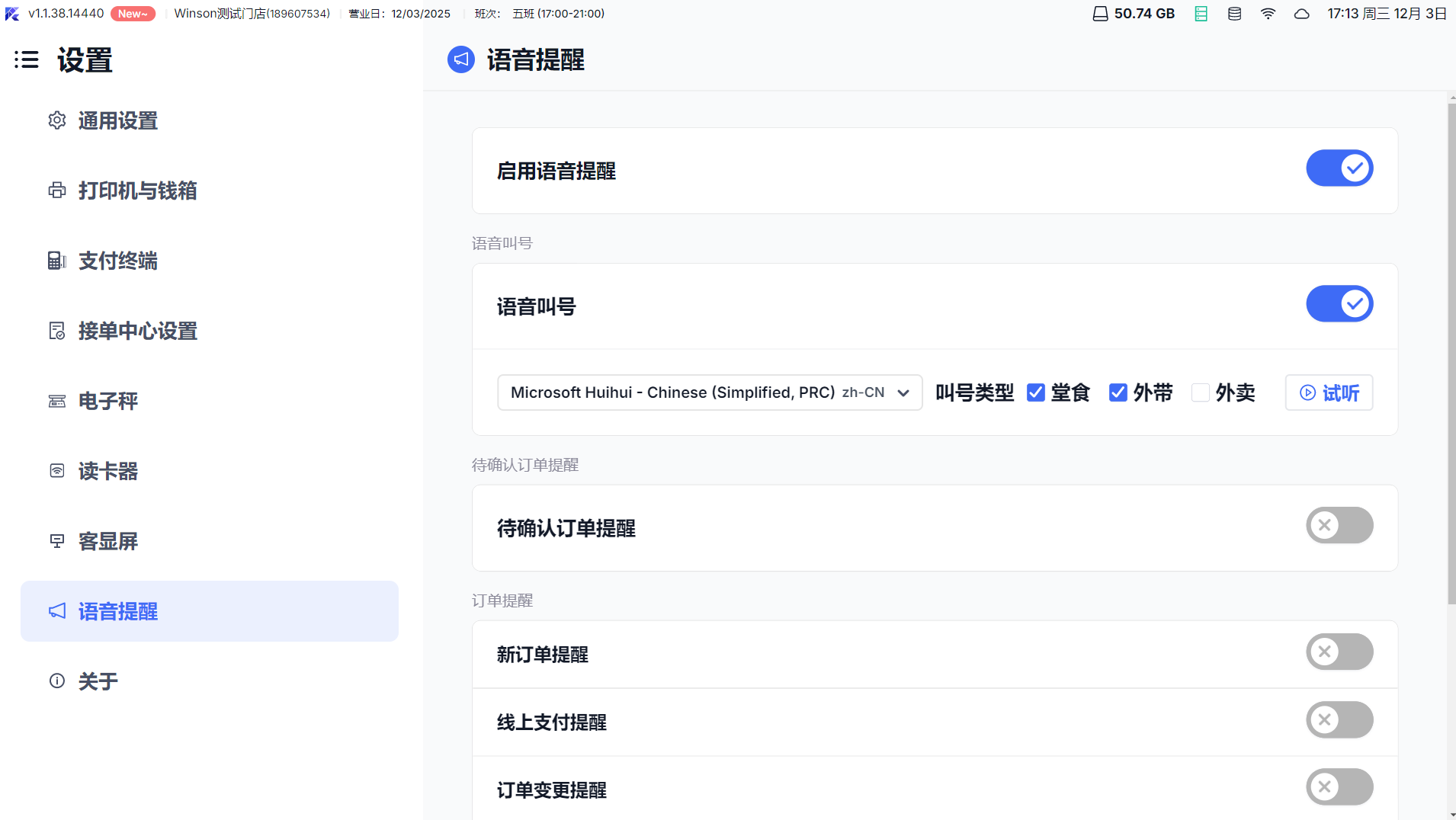Go to 接单中心设置 section
The height and width of the screenshot is (820, 1456).
pos(137,331)
